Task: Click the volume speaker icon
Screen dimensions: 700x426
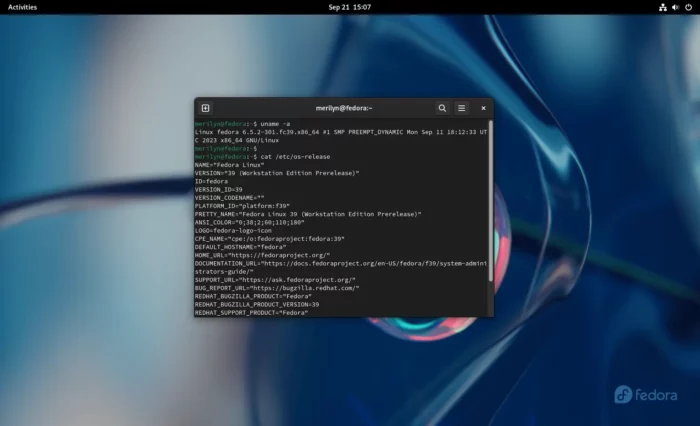Action: pos(675,7)
